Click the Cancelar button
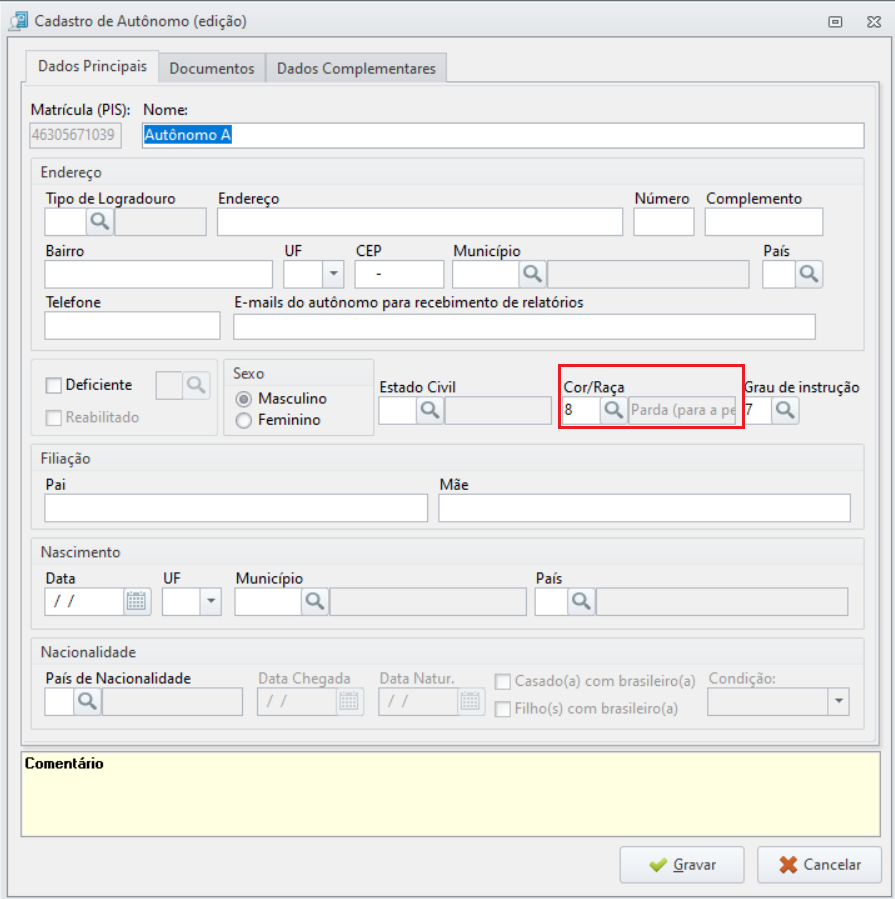This screenshot has width=895, height=899. point(819,865)
